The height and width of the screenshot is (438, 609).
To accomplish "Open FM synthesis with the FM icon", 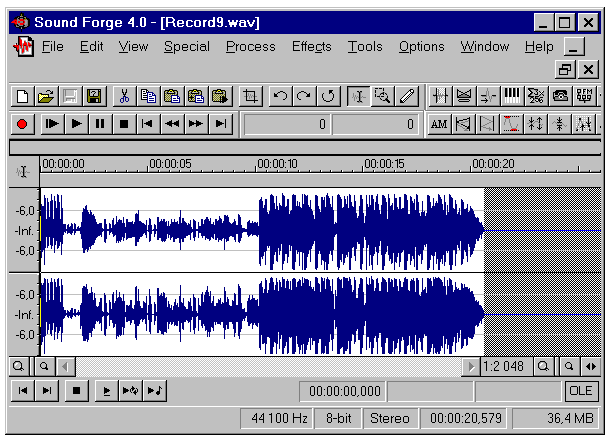I will [584, 96].
